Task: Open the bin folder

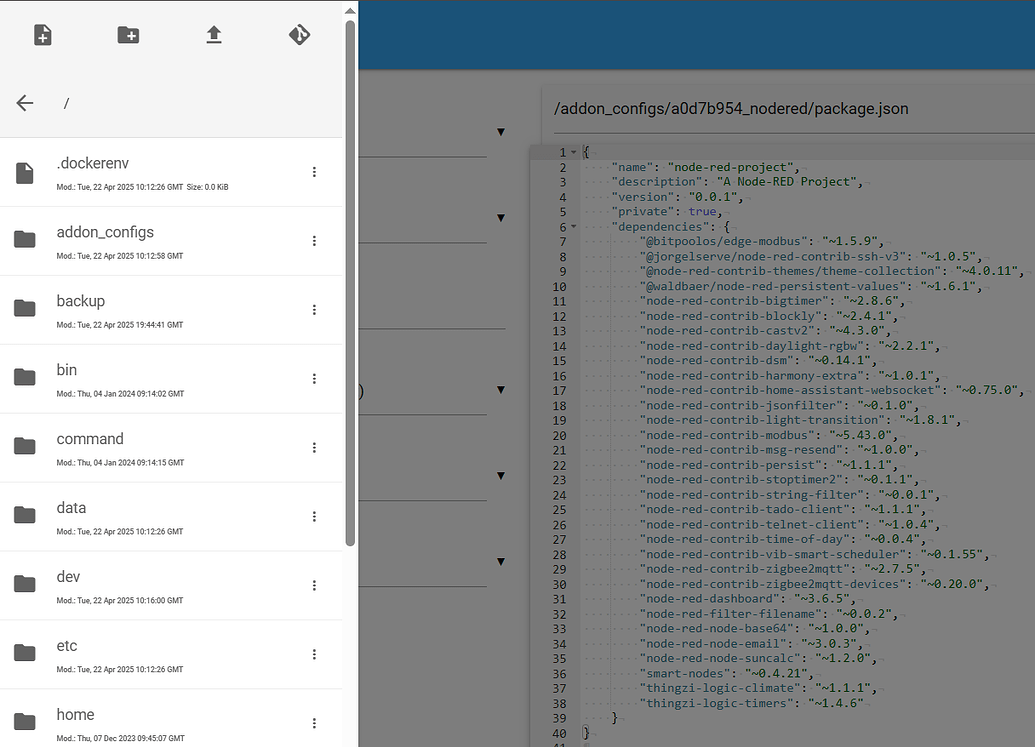Action: 171,379
